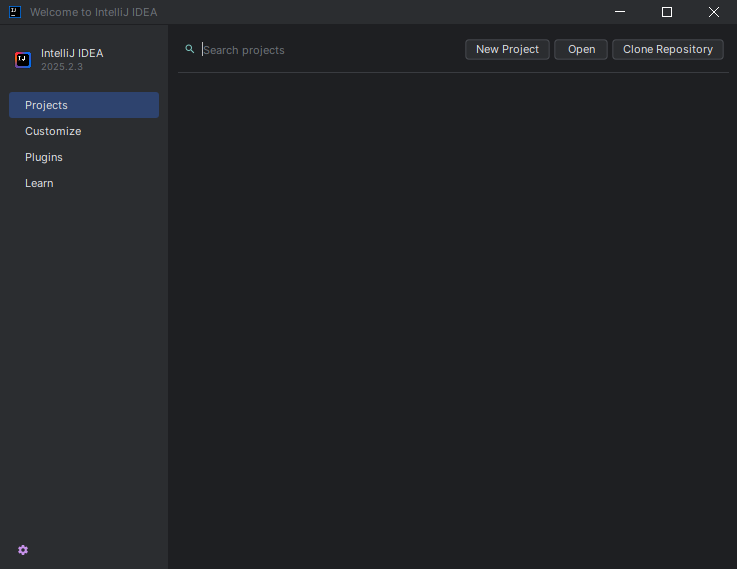
Task: Focus the Search projects field
Action: coord(320,50)
